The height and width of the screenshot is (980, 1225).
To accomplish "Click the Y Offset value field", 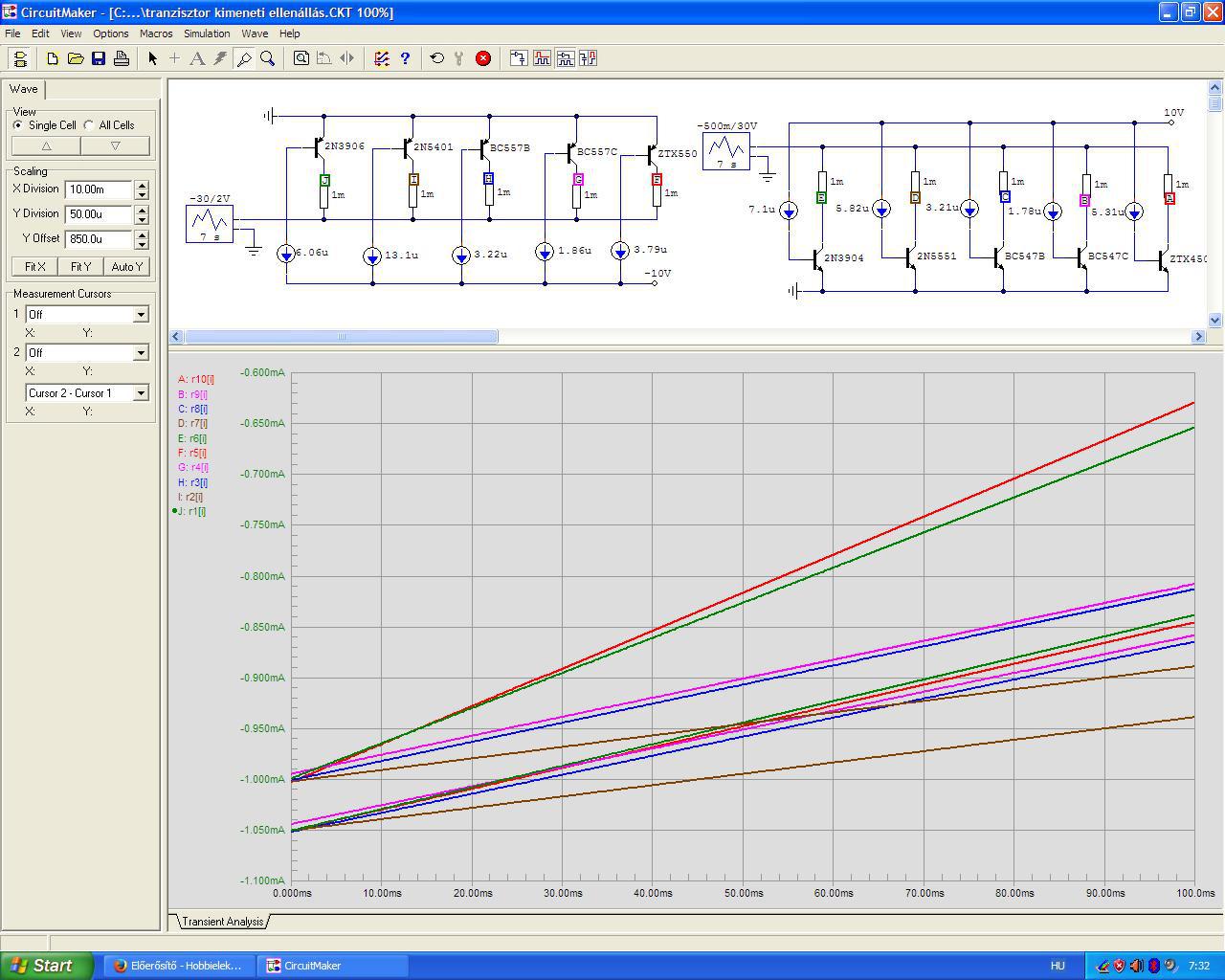I will point(100,239).
